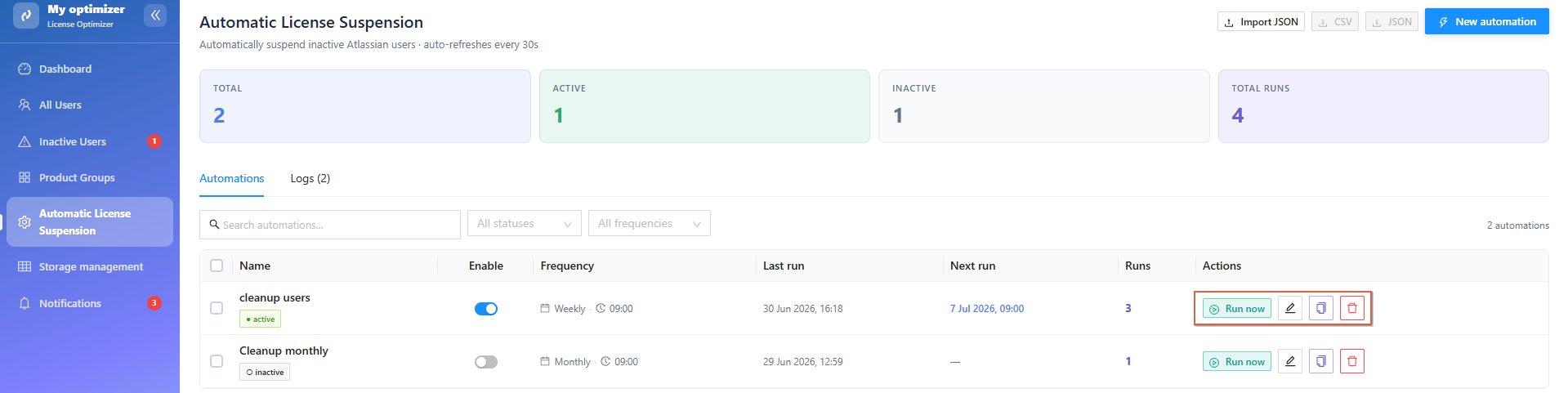1568x393 pixels.
Task: Delete the Cleanup monthly automation
Action: pos(1352,361)
